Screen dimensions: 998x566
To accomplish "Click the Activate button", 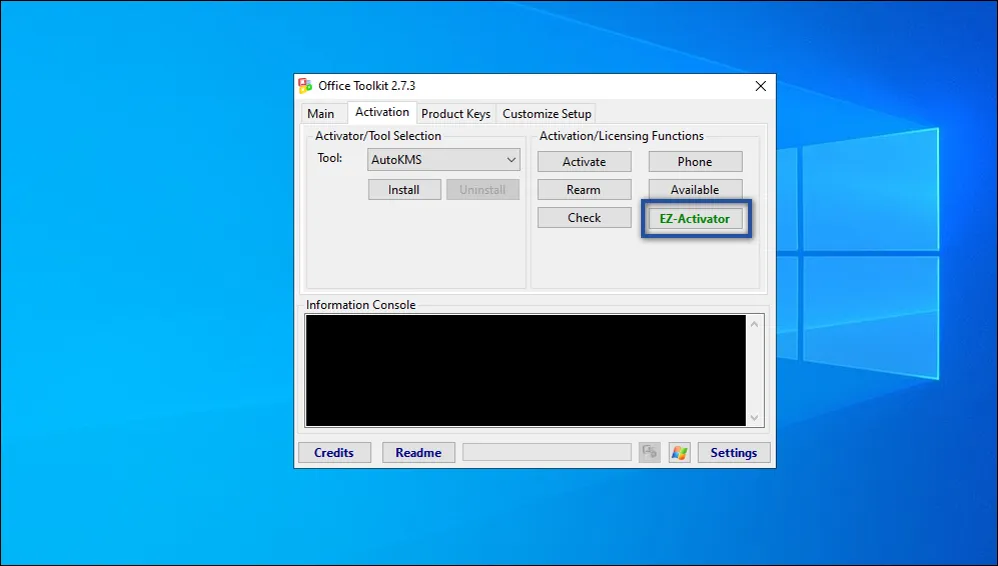I will (584, 162).
